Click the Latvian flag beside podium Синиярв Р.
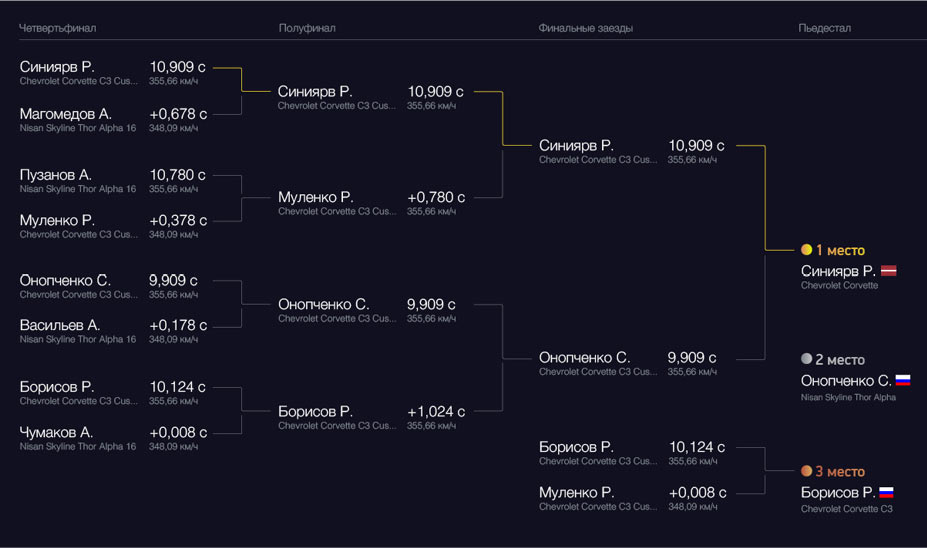Image resolution: width=927 pixels, height=548 pixels. (888, 271)
